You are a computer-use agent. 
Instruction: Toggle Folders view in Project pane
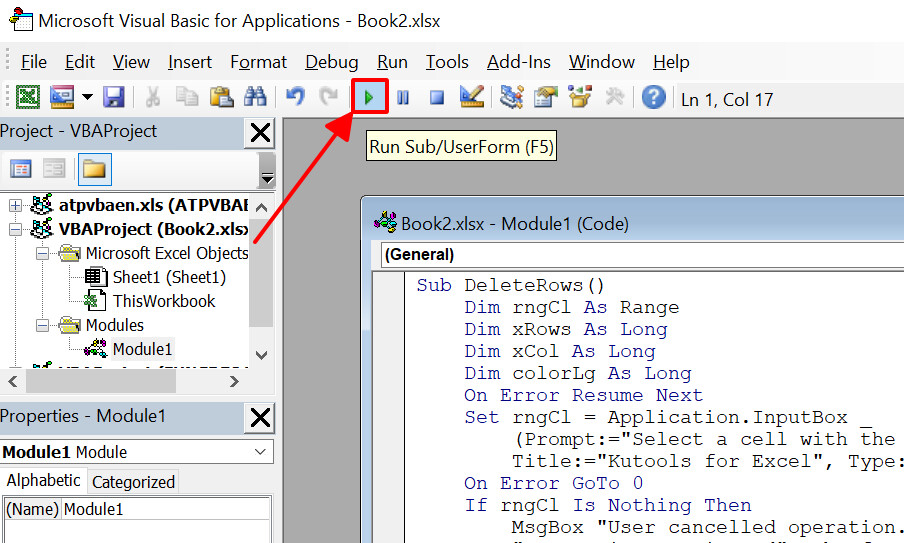click(94, 169)
